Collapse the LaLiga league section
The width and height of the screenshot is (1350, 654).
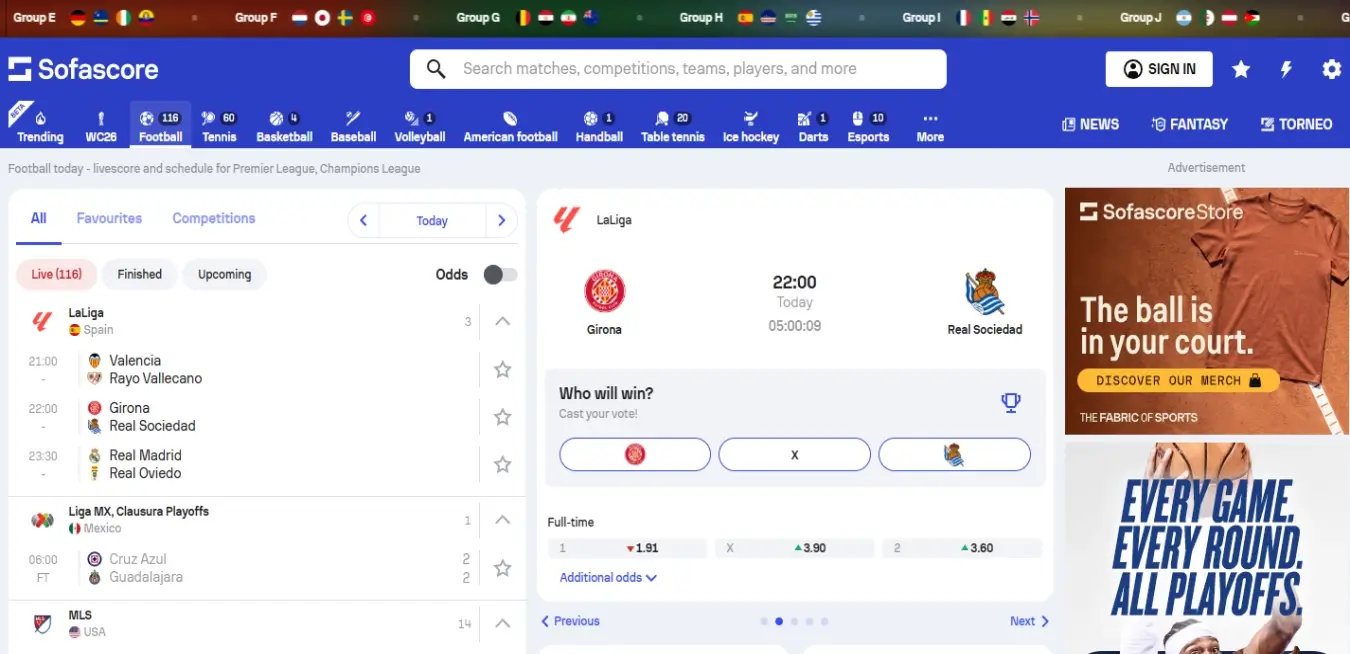[503, 321]
